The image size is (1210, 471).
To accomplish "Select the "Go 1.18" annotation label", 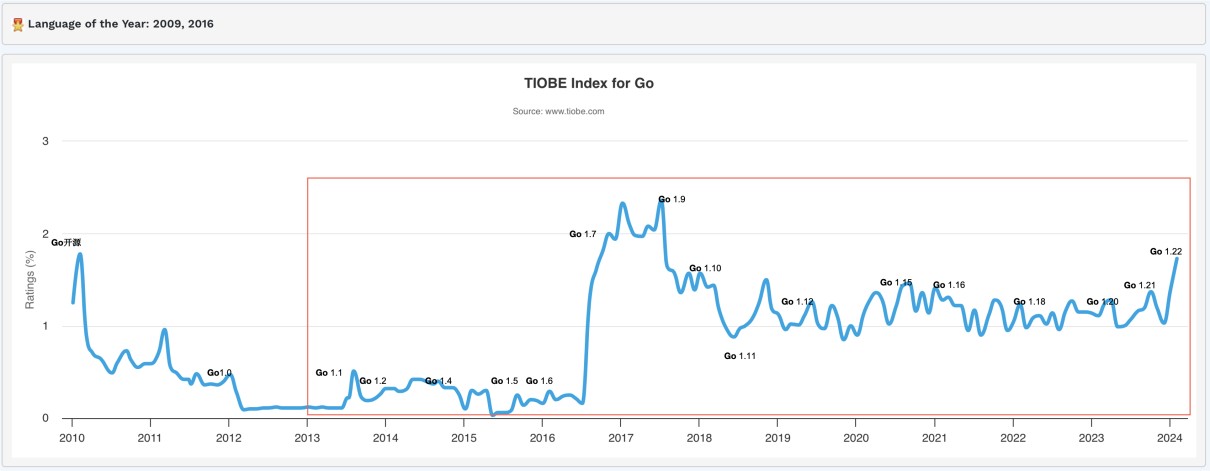I will [1029, 302].
